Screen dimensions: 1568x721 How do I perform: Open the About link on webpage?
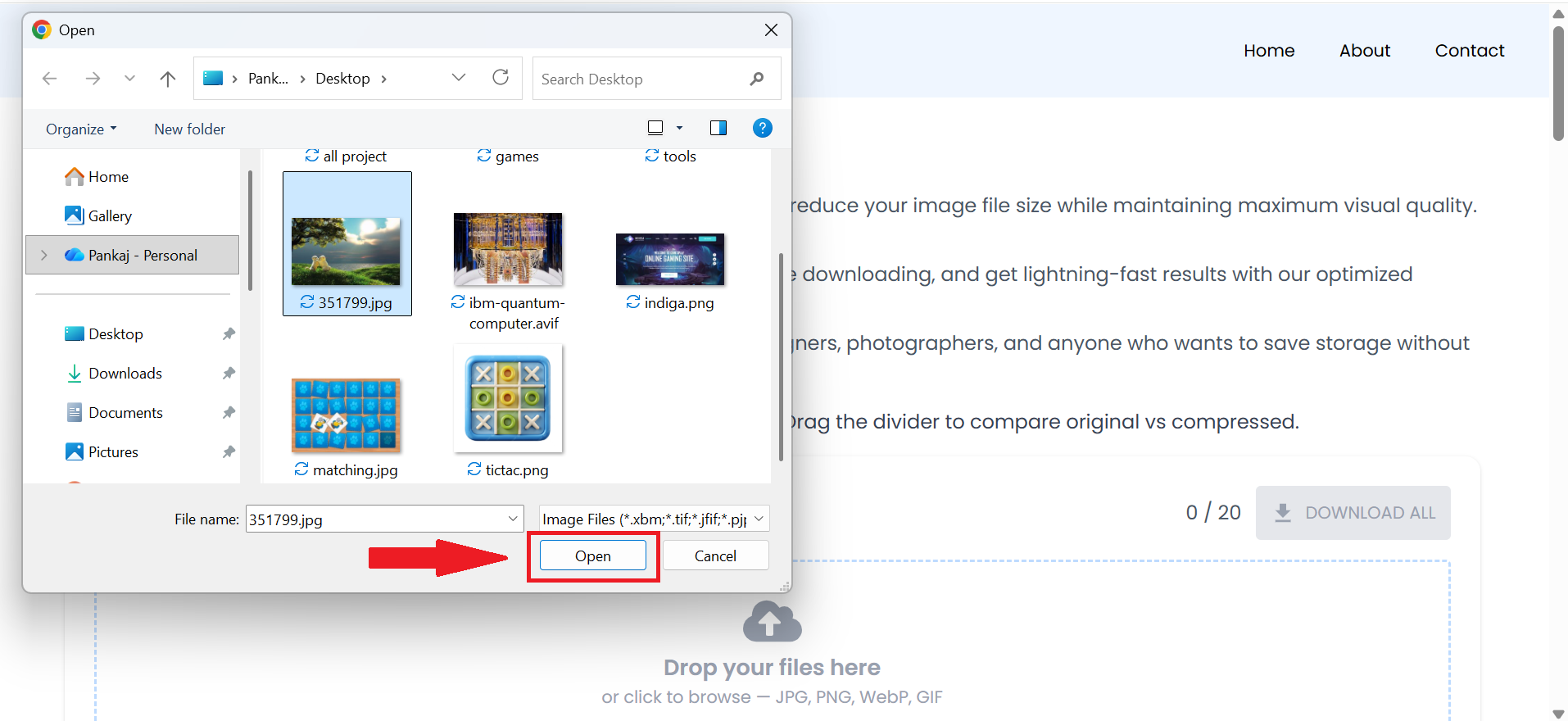click(x=1365, y=51)
